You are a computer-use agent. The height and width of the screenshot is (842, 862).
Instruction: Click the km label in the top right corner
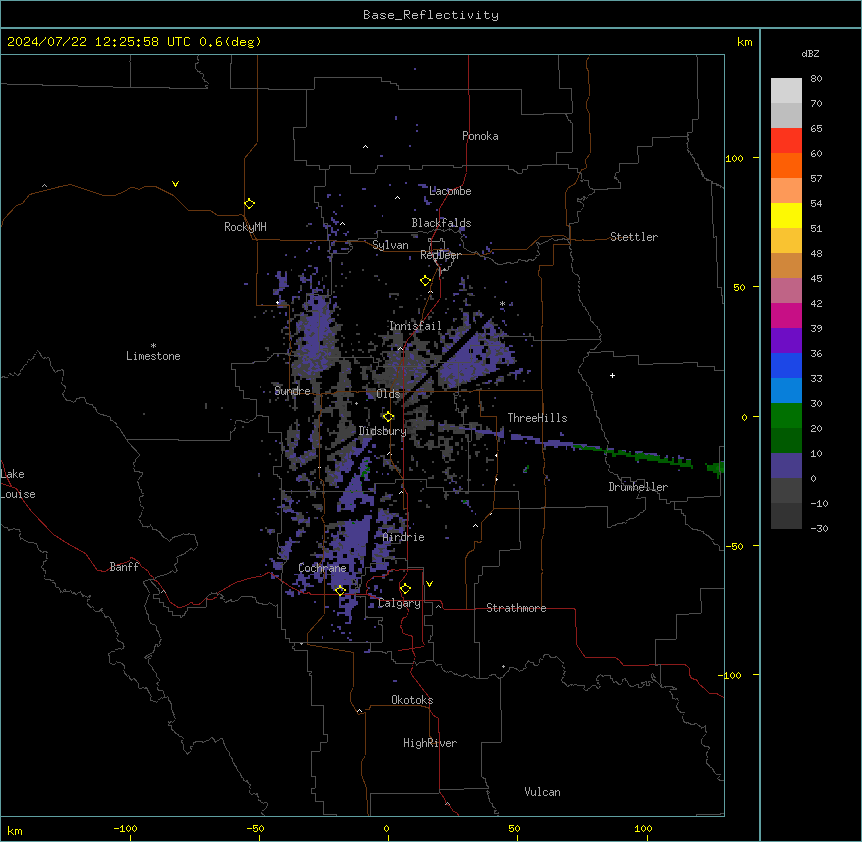[745, 42]
